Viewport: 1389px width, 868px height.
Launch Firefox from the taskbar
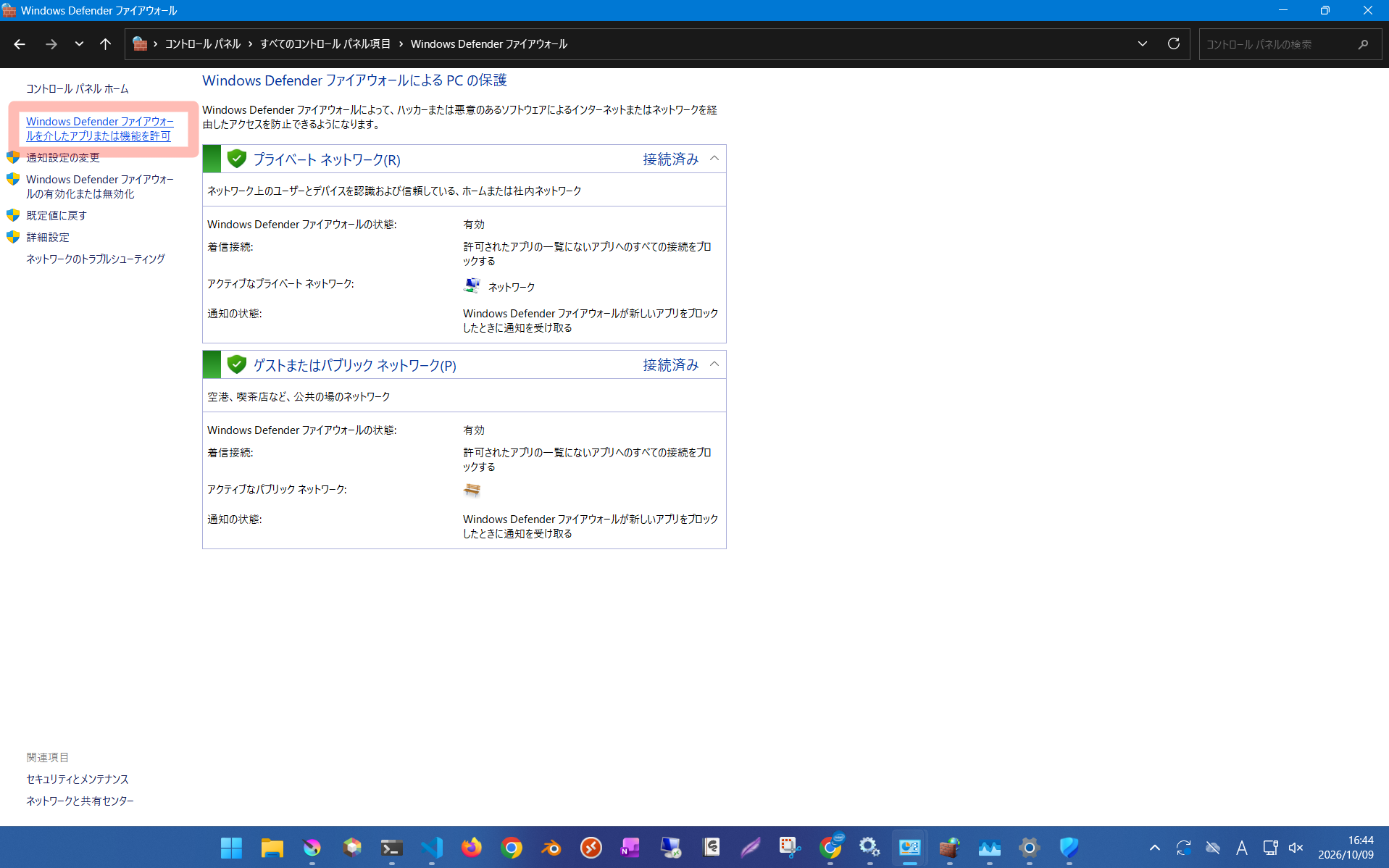click(x=471, y=847)
